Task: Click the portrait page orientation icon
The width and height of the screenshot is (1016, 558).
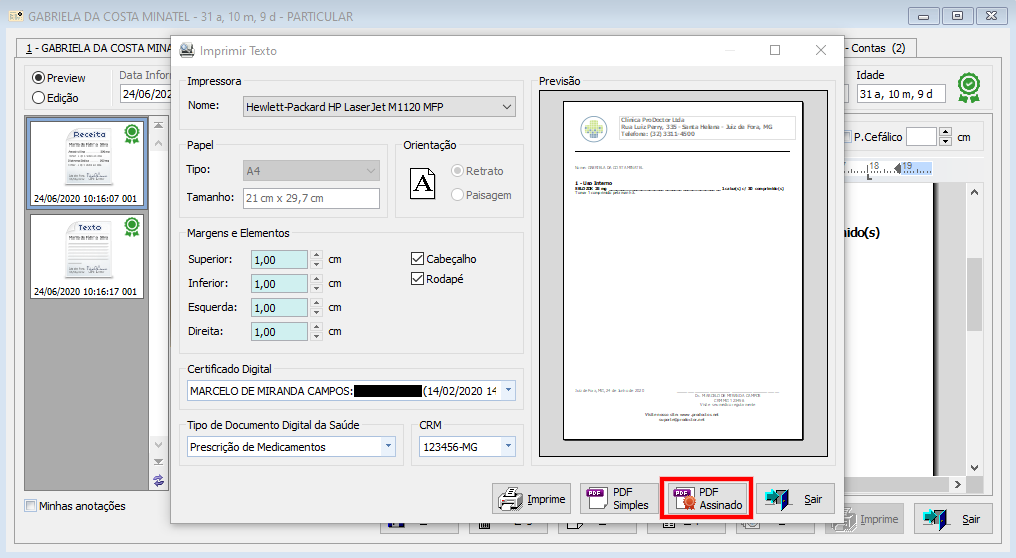Action: (422, 183)
